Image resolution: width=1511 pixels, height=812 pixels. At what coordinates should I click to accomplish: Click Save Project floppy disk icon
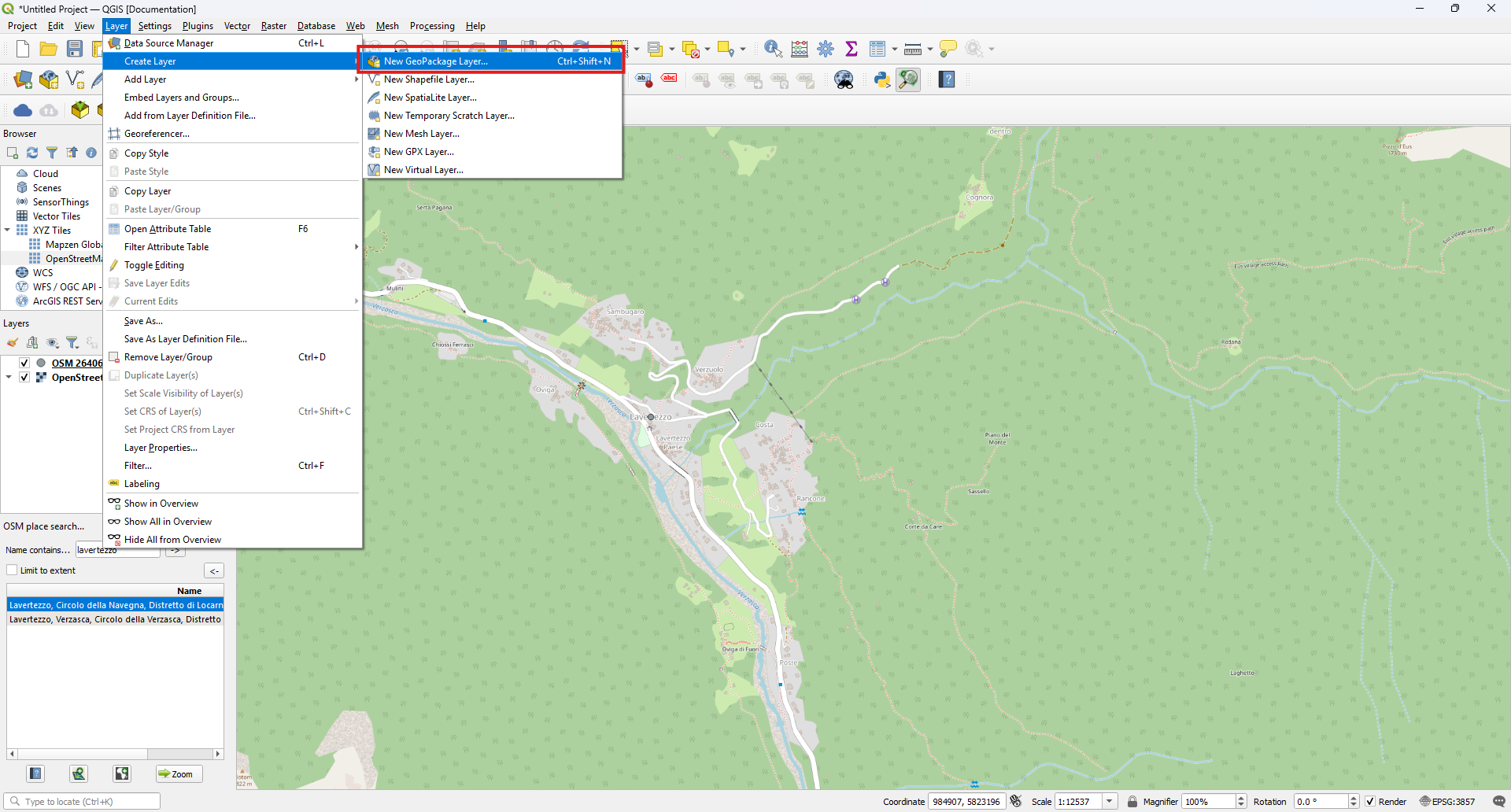(x=75, y=49)
